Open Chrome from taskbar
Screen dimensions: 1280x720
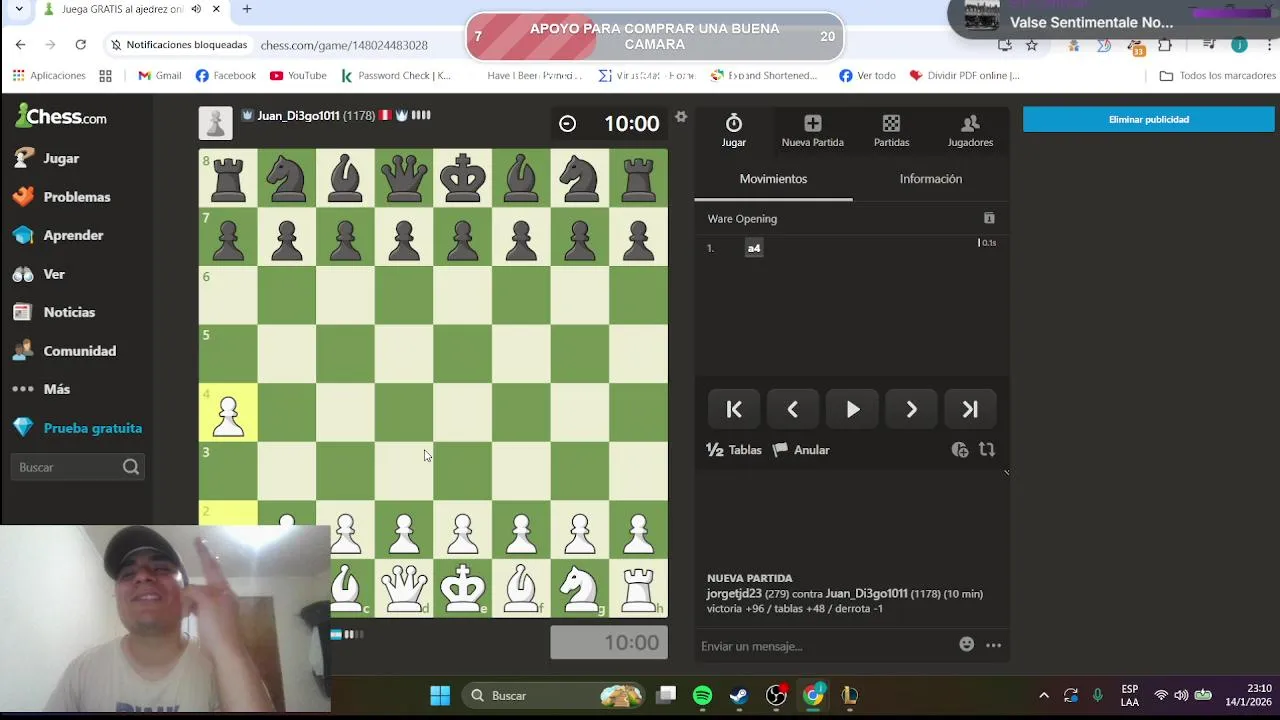[813, 695]
